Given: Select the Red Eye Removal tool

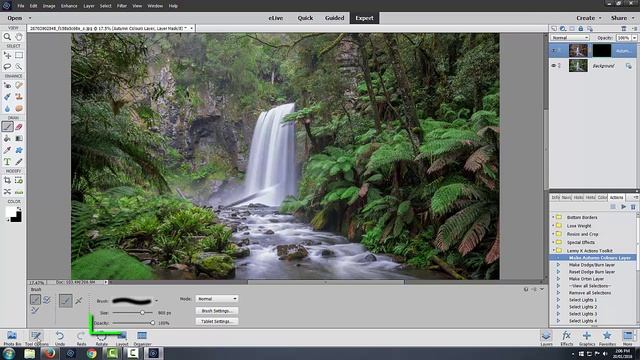Looking at the screenshot, I should [x=7, y=85].
